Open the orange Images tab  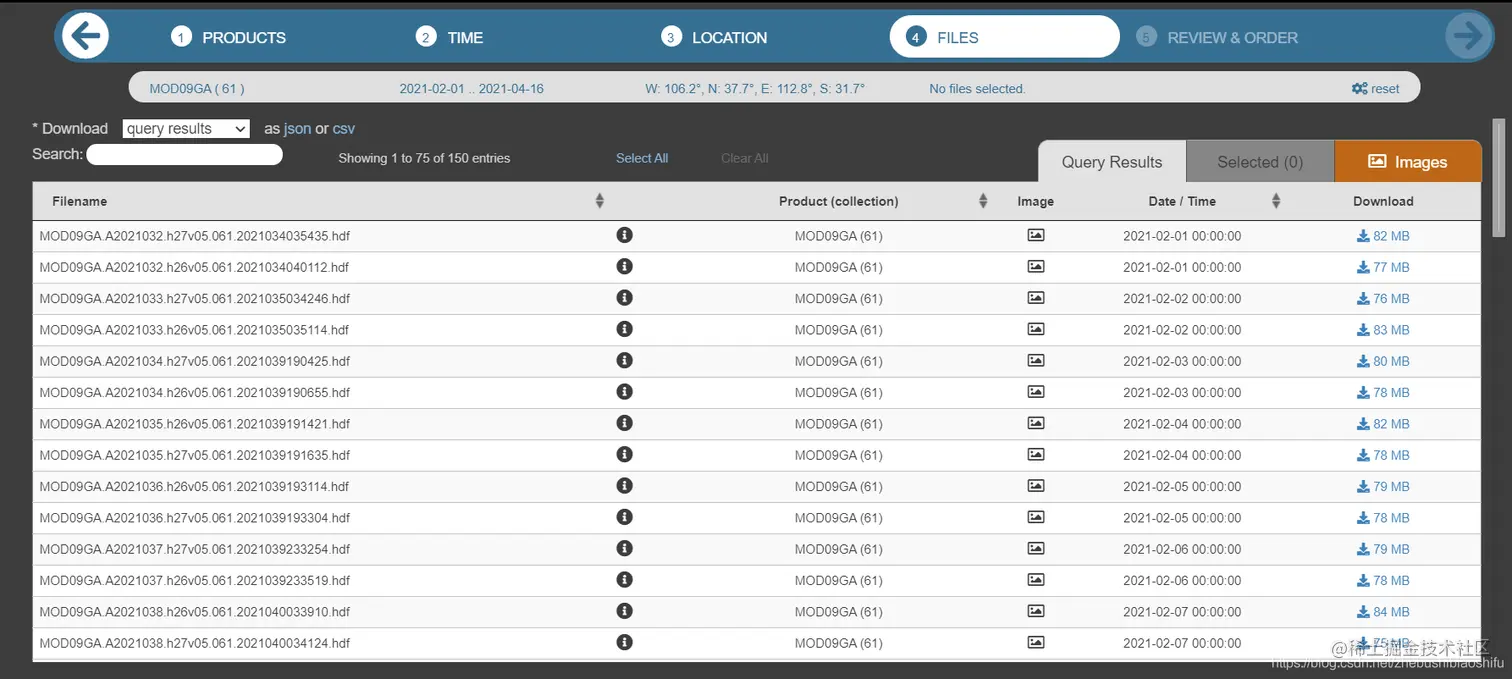pos(1408,161)
